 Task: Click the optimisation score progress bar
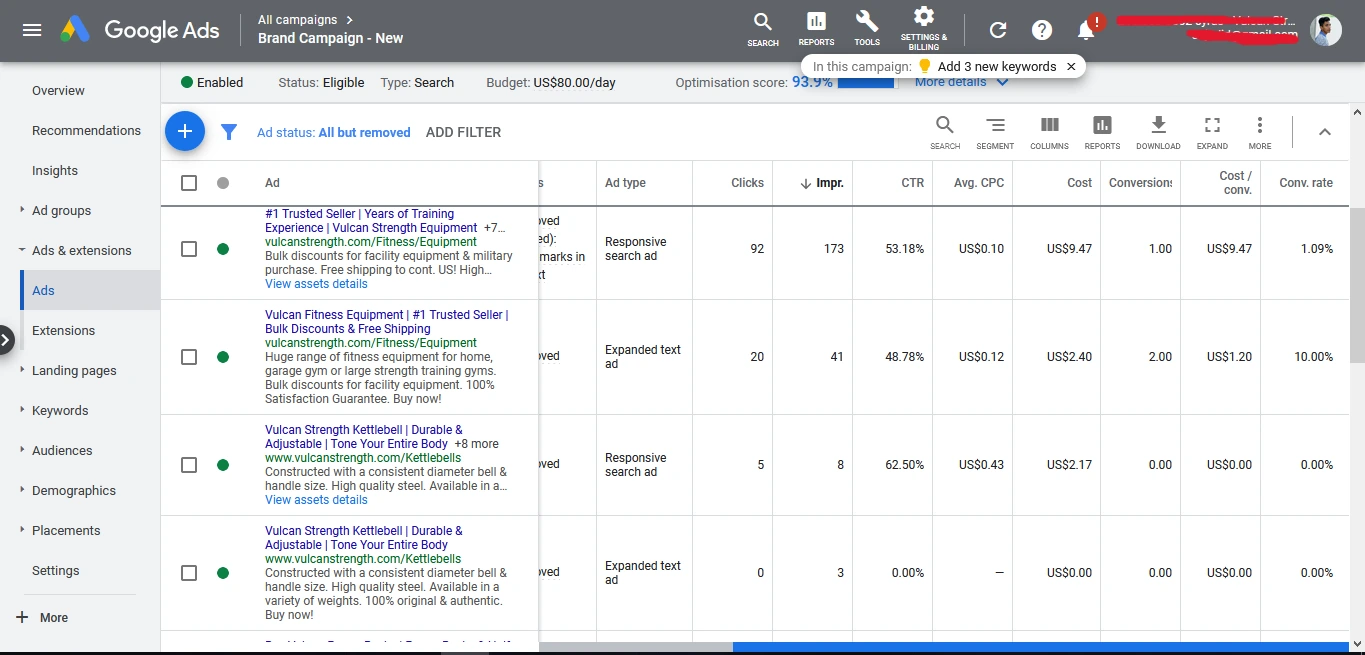[x=866, y=82]
